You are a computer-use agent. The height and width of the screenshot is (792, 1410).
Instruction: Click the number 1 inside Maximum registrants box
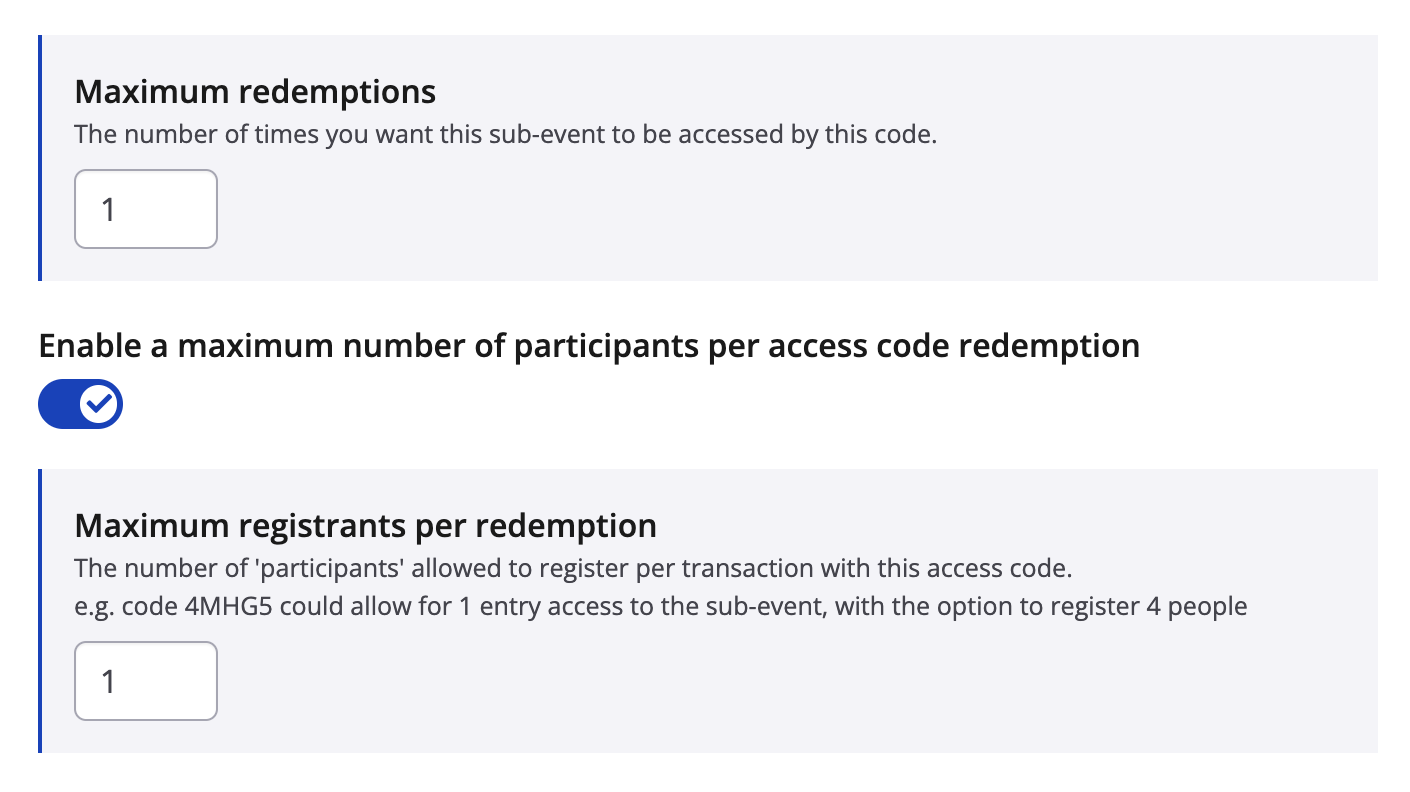pyautogui.click(x=108, y=682)
